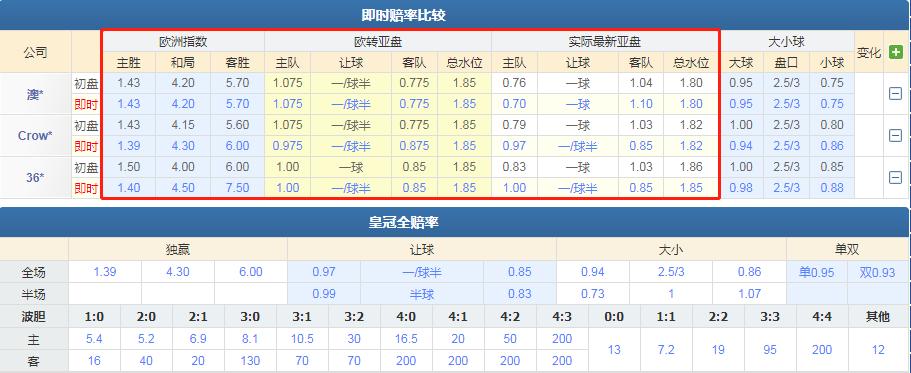Click 130 away odds under score 3:0
Viewport: 911px width, 373px height.
point(250,361)
